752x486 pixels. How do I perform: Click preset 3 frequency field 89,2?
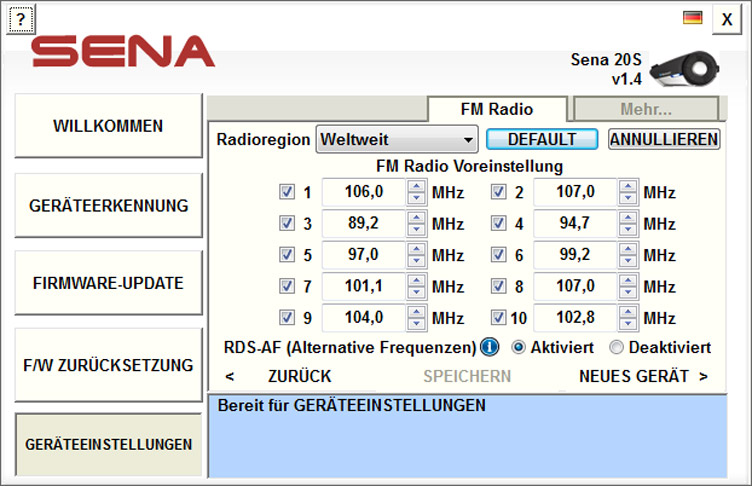[x=364, y=223]
